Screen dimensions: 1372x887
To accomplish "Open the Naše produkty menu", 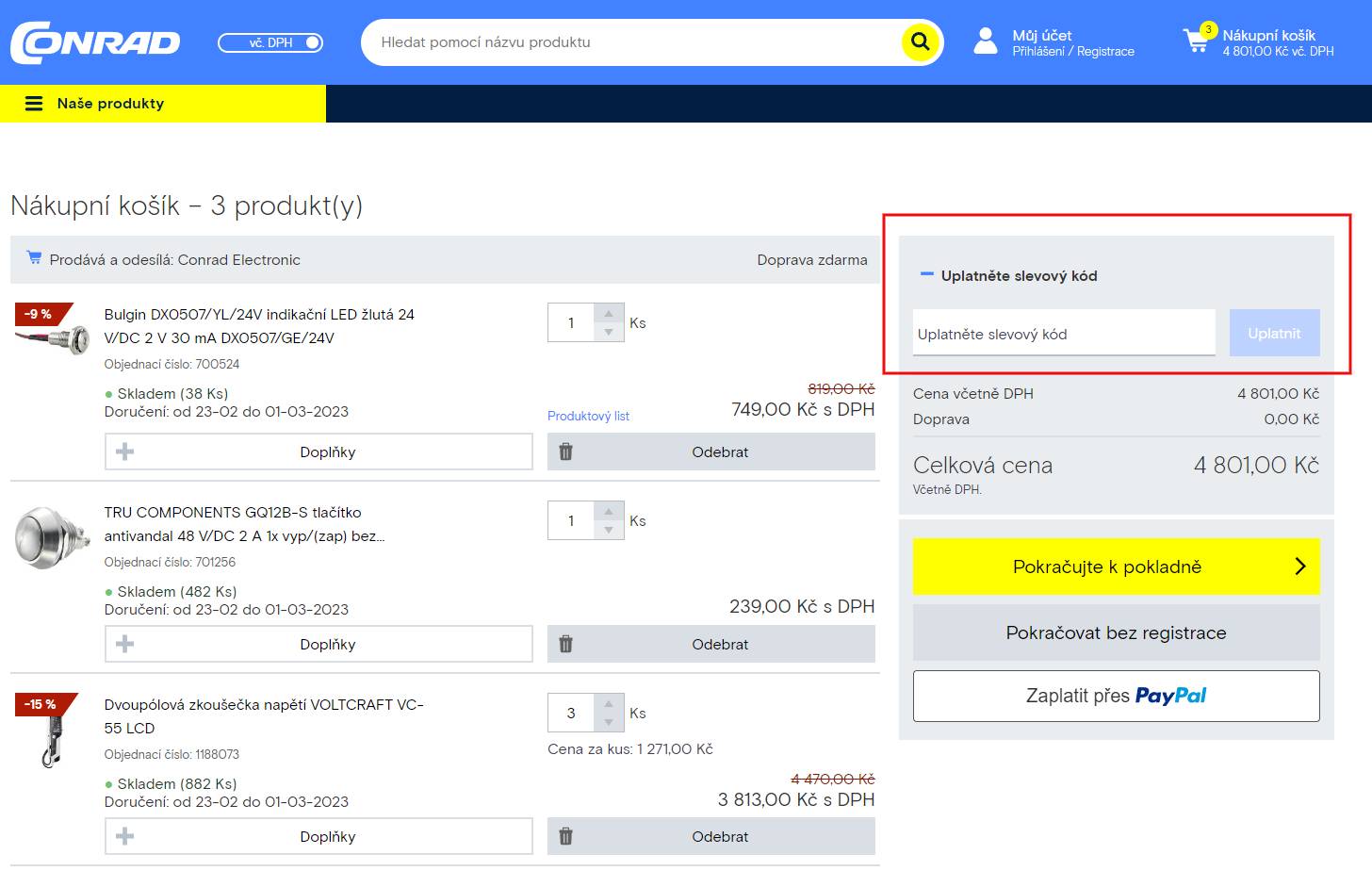I will point(111,104).
